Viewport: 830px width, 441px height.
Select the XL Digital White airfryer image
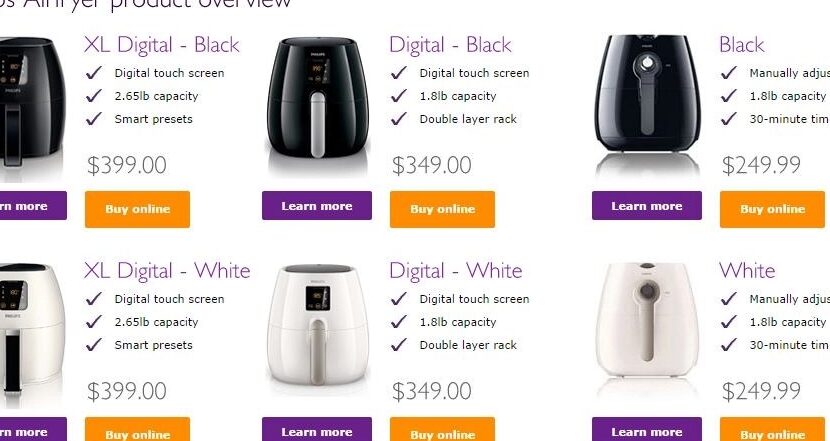click(x=32, y=328)
